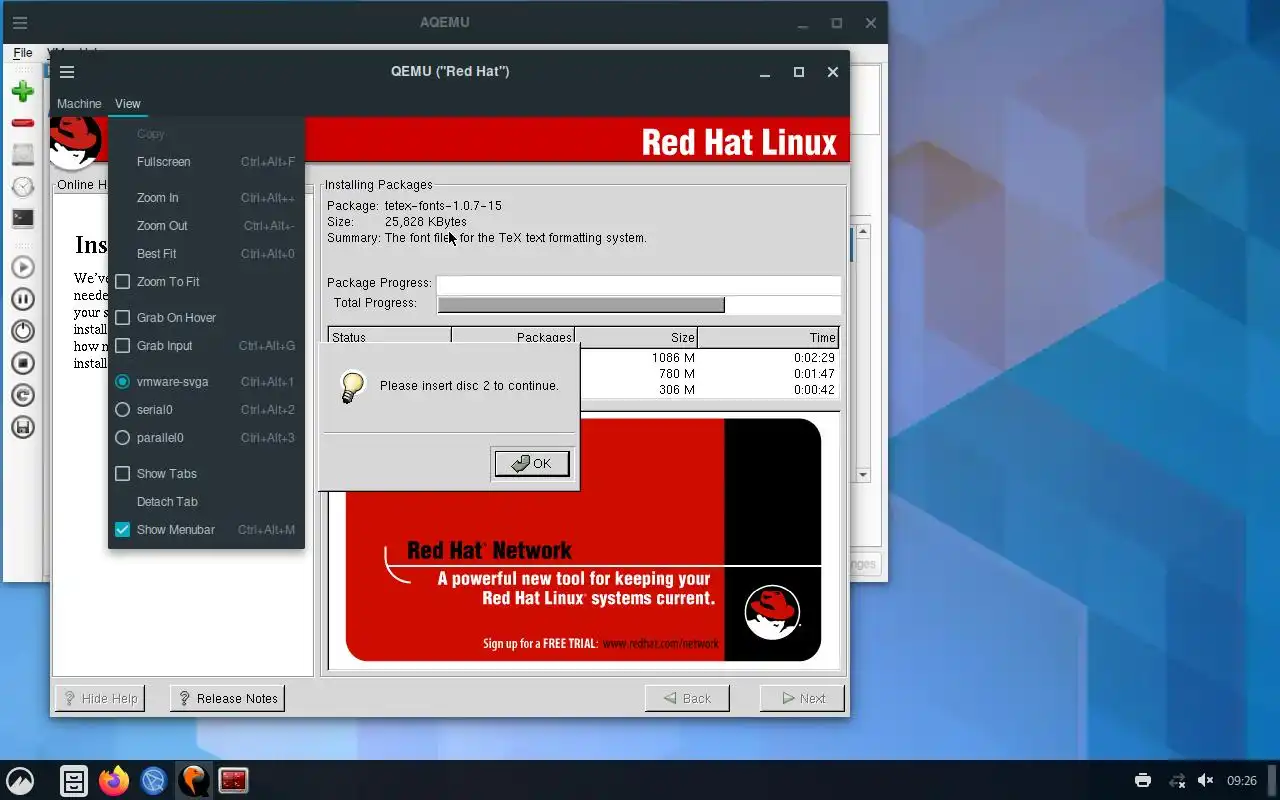This screenshot has height=800, width=1280.
Task: Close the open View menu
Action: (128, 104)
